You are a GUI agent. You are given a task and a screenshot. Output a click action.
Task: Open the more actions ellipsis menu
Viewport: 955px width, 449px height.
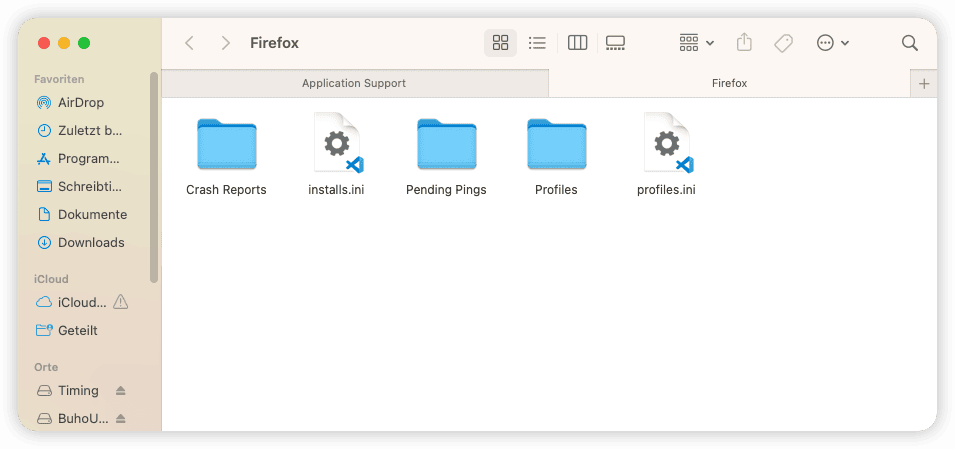click(833, 43)
